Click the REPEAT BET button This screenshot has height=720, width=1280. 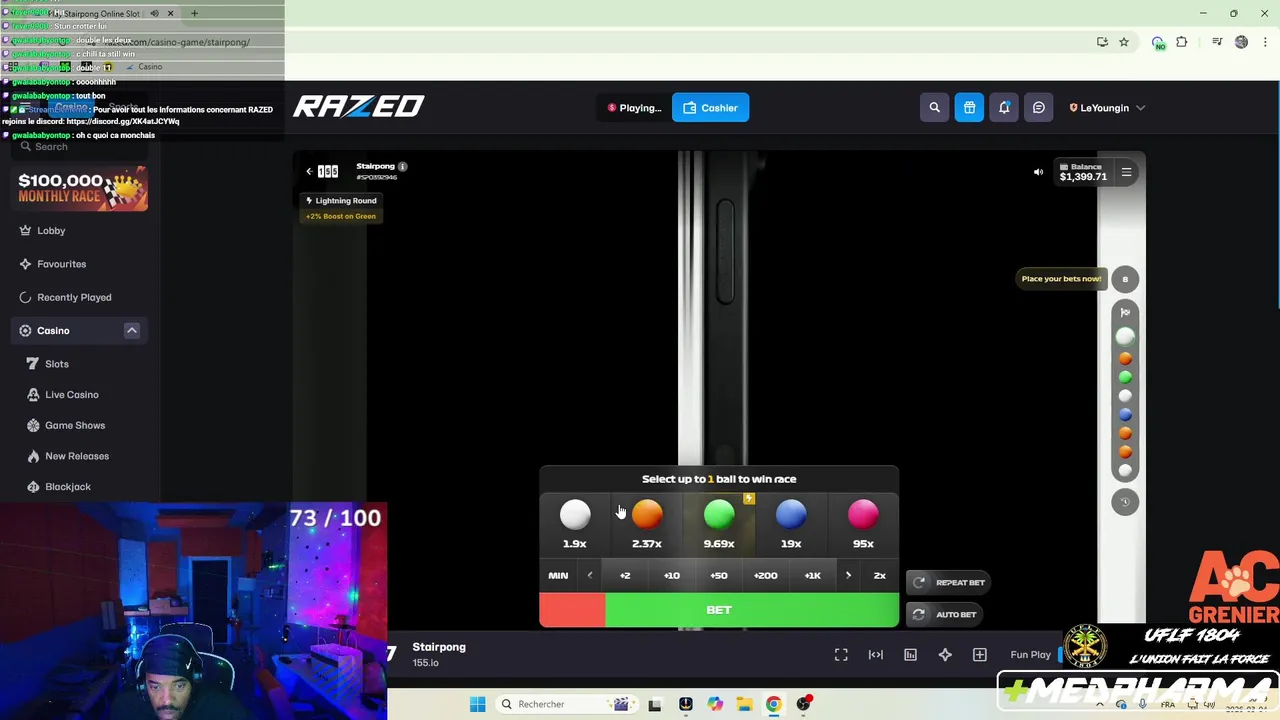[x=948, y=582]
